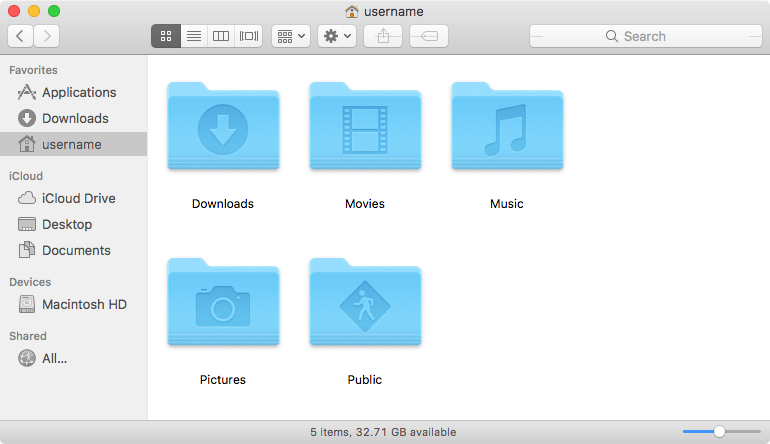Open the Action gear dropdown menu

click(337, 36)
